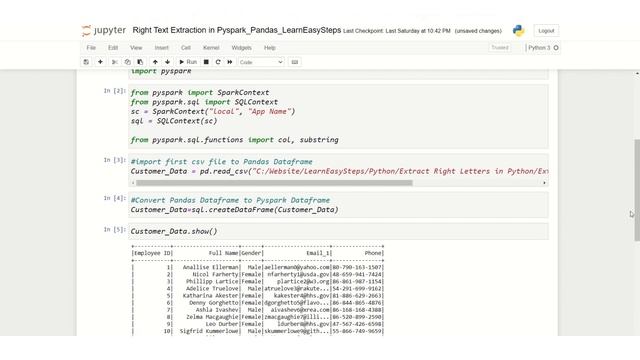
Task: Open the Widgets menu
Action: 242,48
